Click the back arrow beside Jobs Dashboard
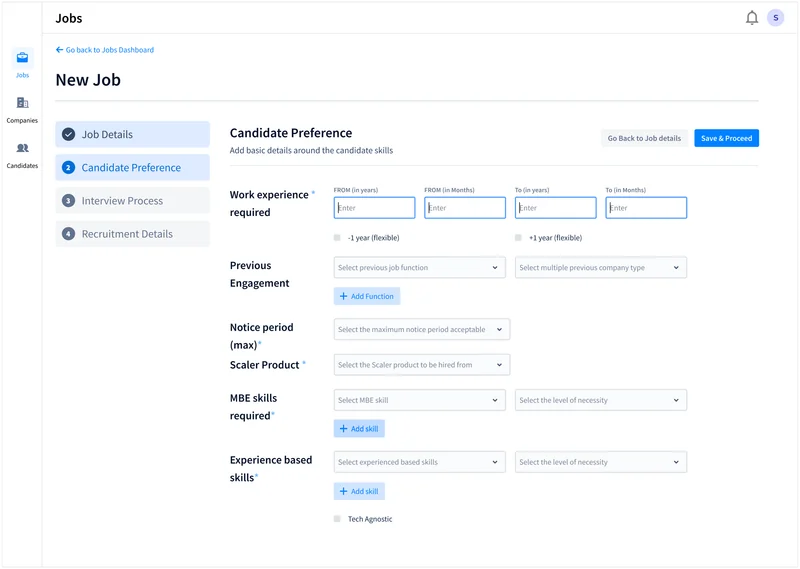The width and height of the screenshot is (800, 569). [x=59, y=50]
